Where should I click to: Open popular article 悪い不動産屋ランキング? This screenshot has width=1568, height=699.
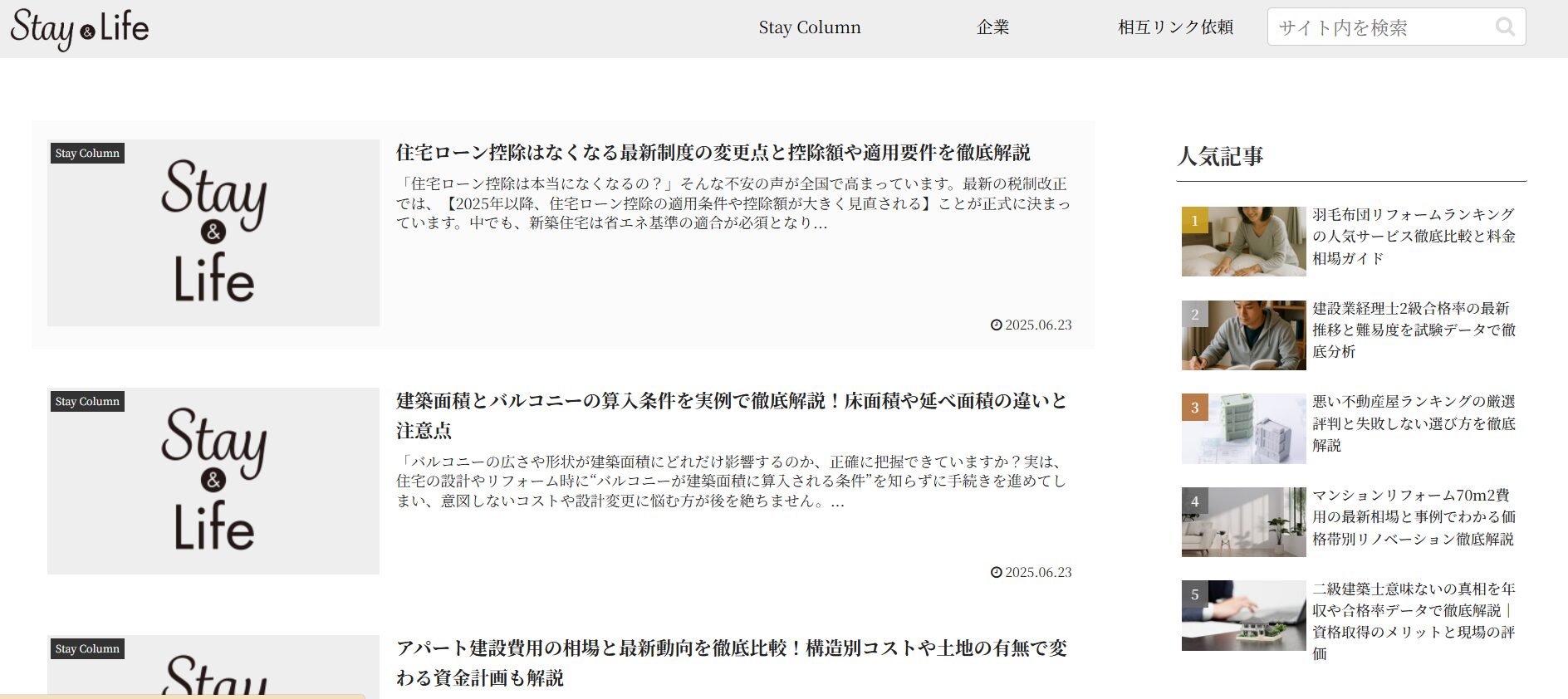tap(1414, 423)
